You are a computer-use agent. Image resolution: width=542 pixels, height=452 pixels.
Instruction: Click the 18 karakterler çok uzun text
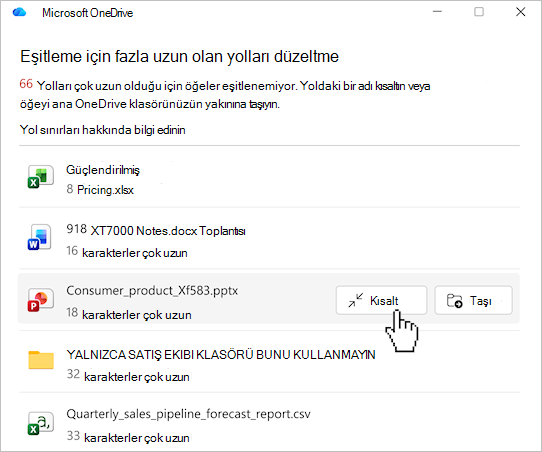(129, 314)
